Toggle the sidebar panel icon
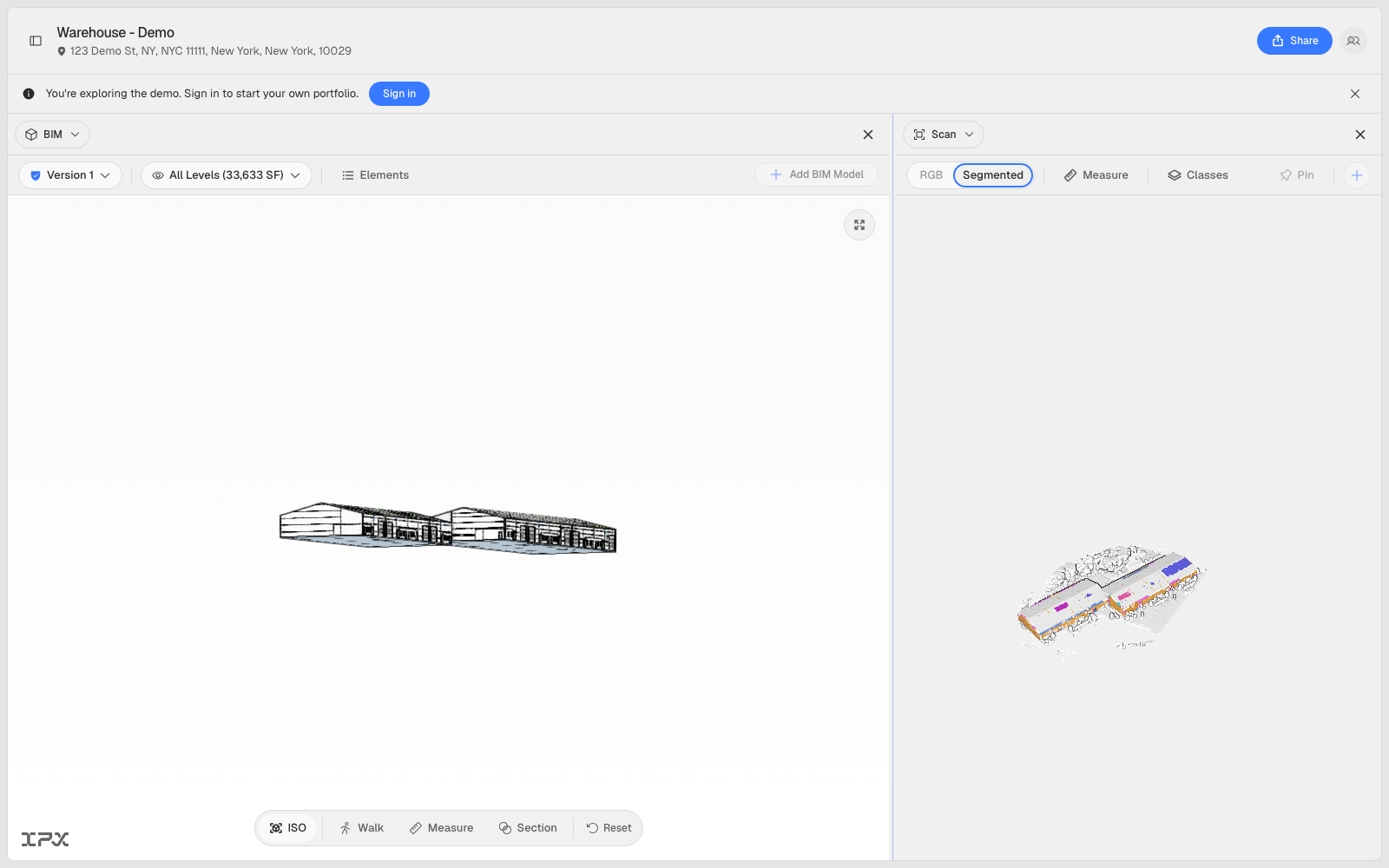The width and height of the screenshot is (1389, 868). tap(36, 41)
